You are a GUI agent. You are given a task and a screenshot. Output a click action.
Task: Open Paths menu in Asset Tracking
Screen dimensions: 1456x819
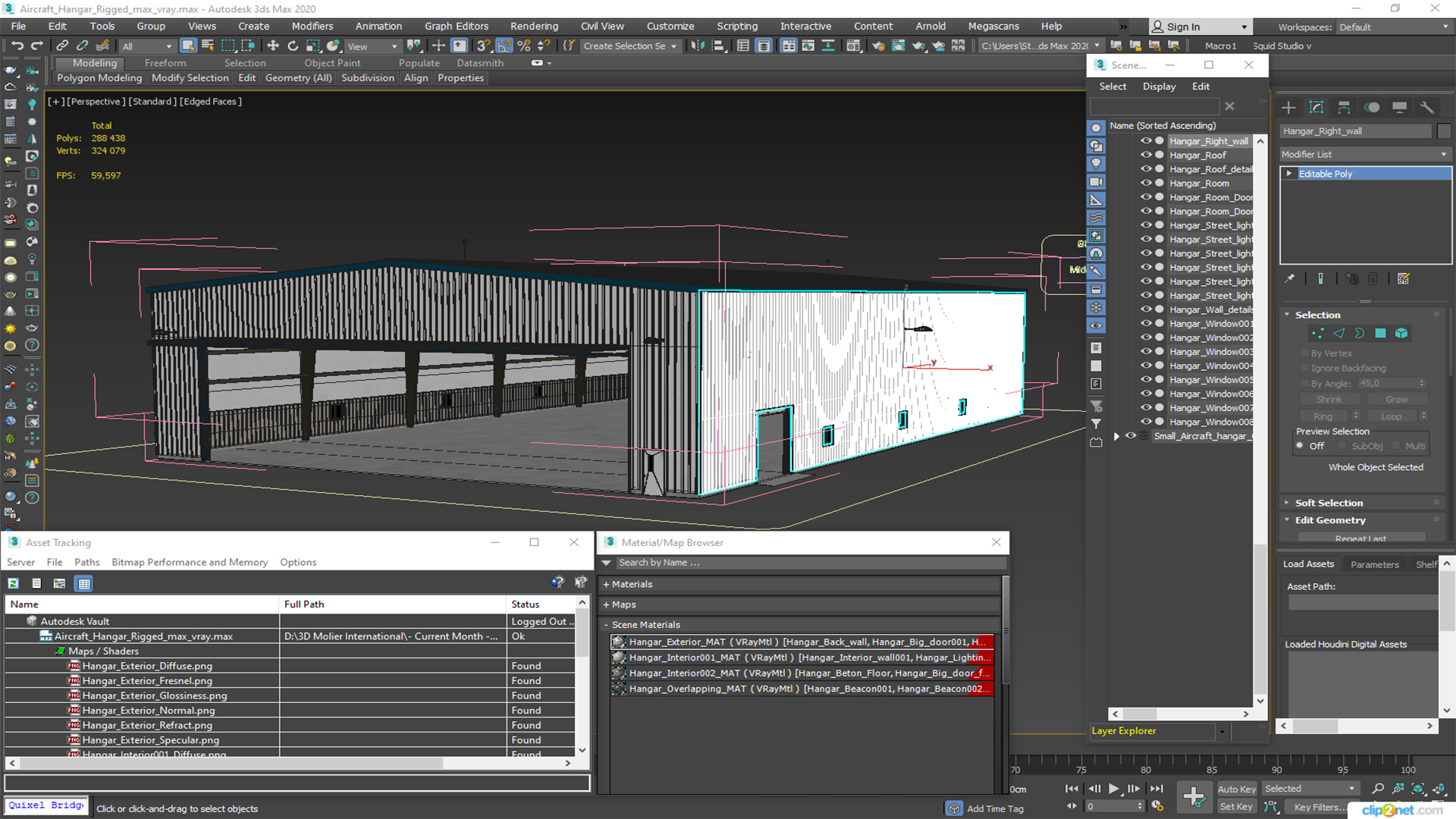tap(86, 563)
